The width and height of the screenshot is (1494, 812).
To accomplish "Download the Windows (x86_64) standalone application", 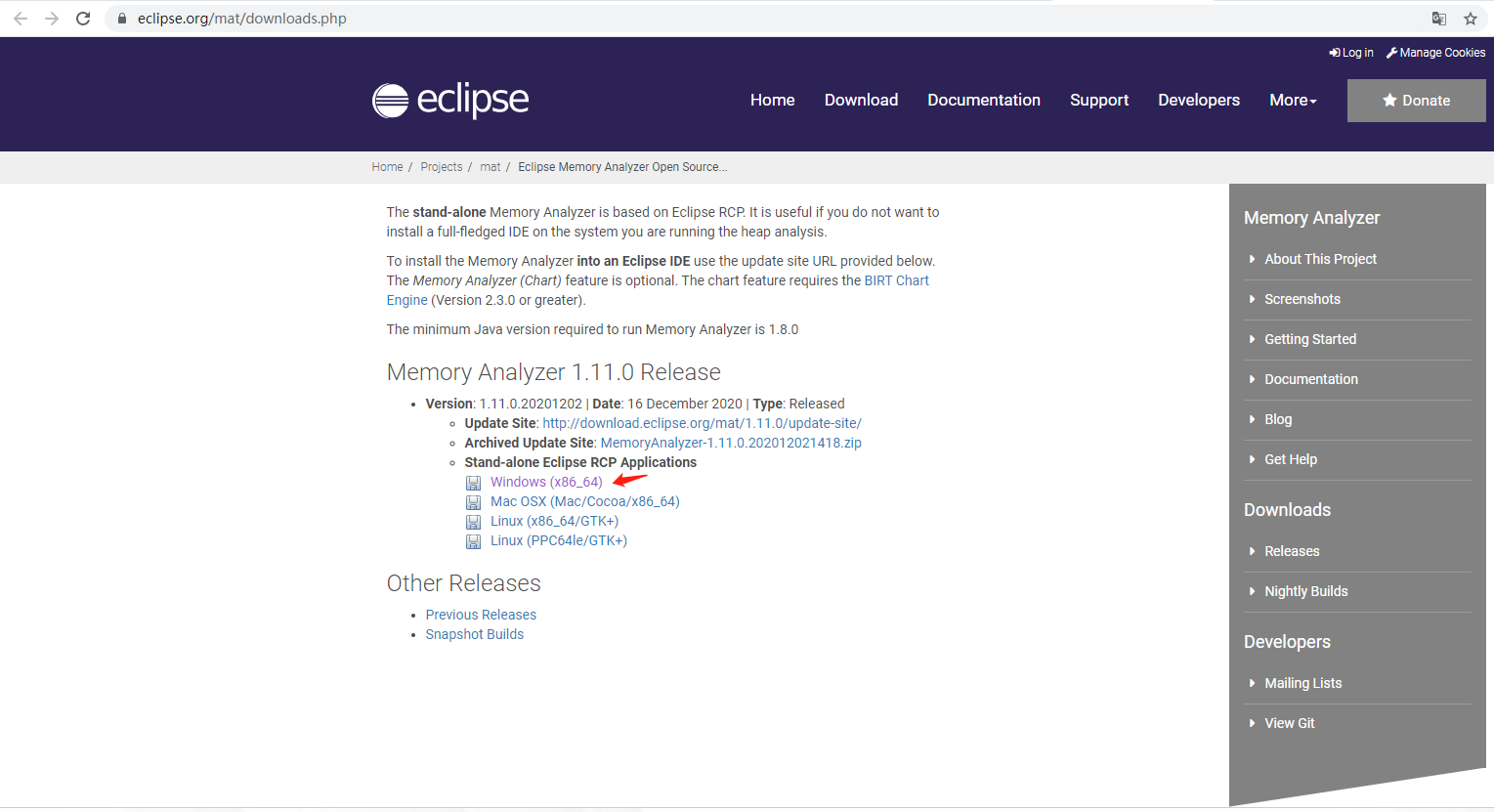I will tap(546, 482).
